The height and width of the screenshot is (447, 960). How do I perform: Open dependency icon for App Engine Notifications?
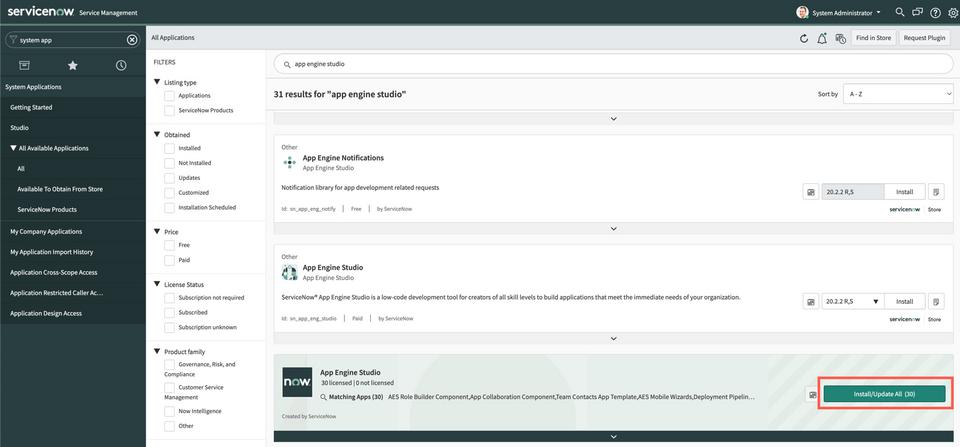pos(811,192)
